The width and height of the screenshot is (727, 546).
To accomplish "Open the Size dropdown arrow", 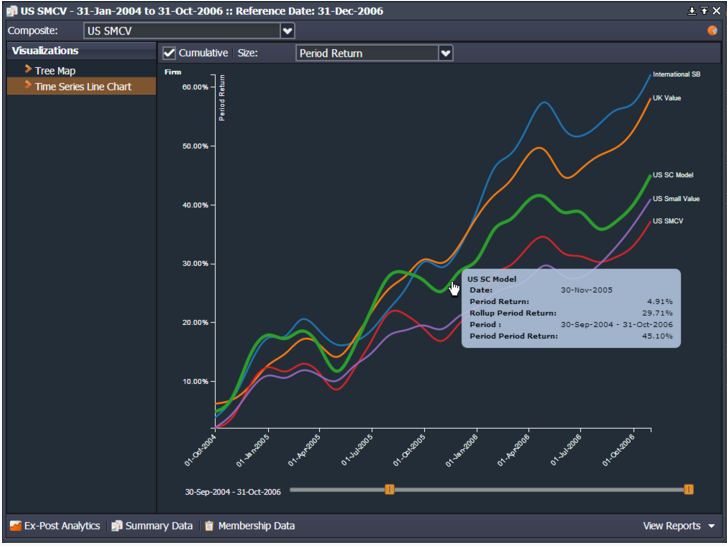I will point(446,53).
